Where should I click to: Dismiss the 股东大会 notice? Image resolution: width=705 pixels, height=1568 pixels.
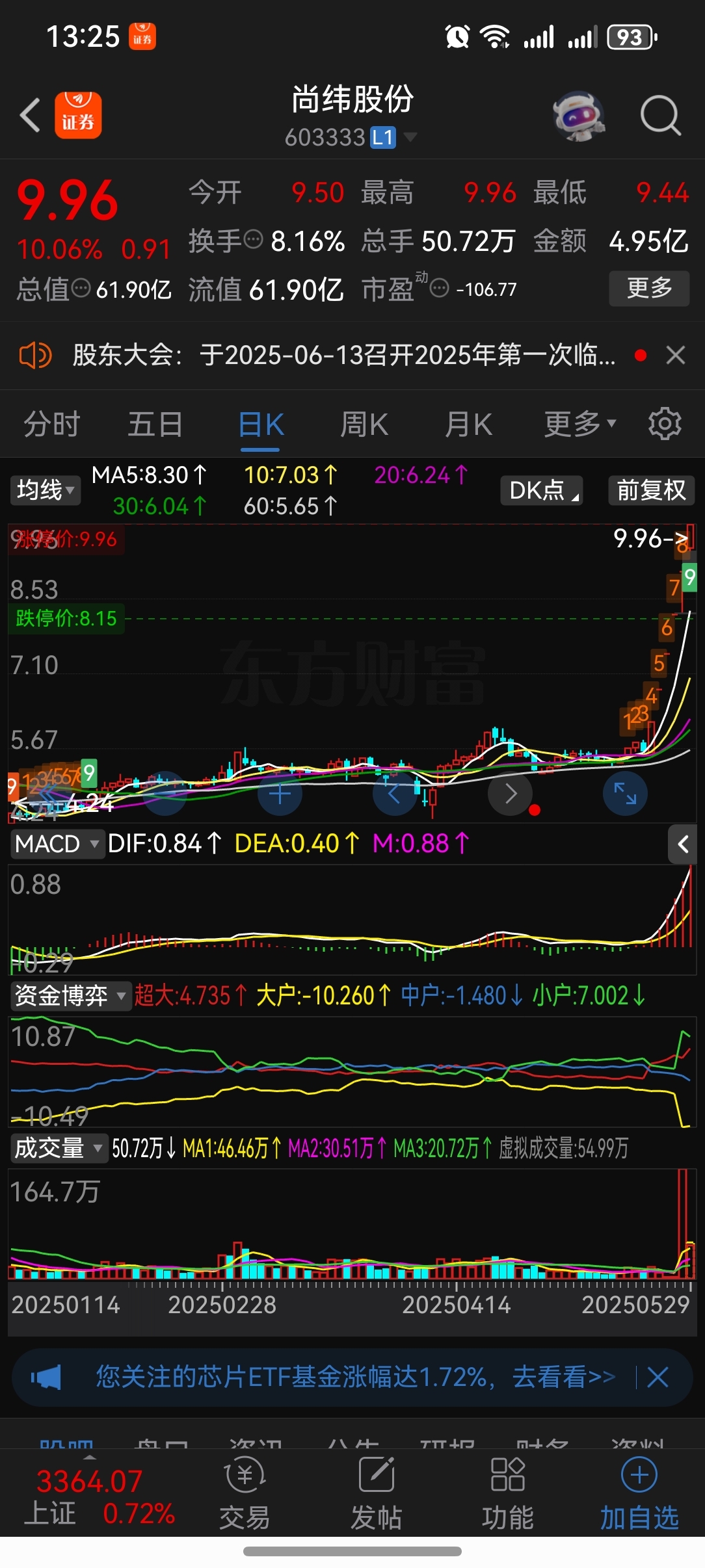tap(676, 355)
